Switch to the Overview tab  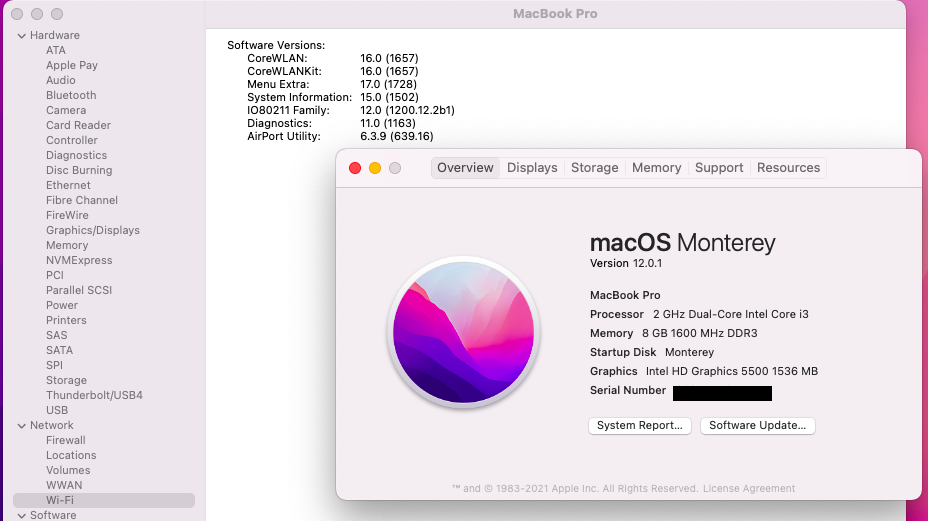tap(465, 168)
